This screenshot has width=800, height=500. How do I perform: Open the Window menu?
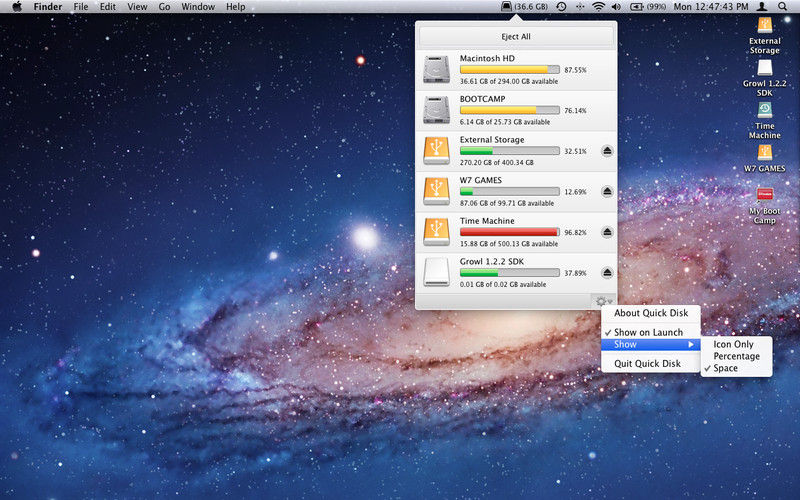[x=198, y=7]
